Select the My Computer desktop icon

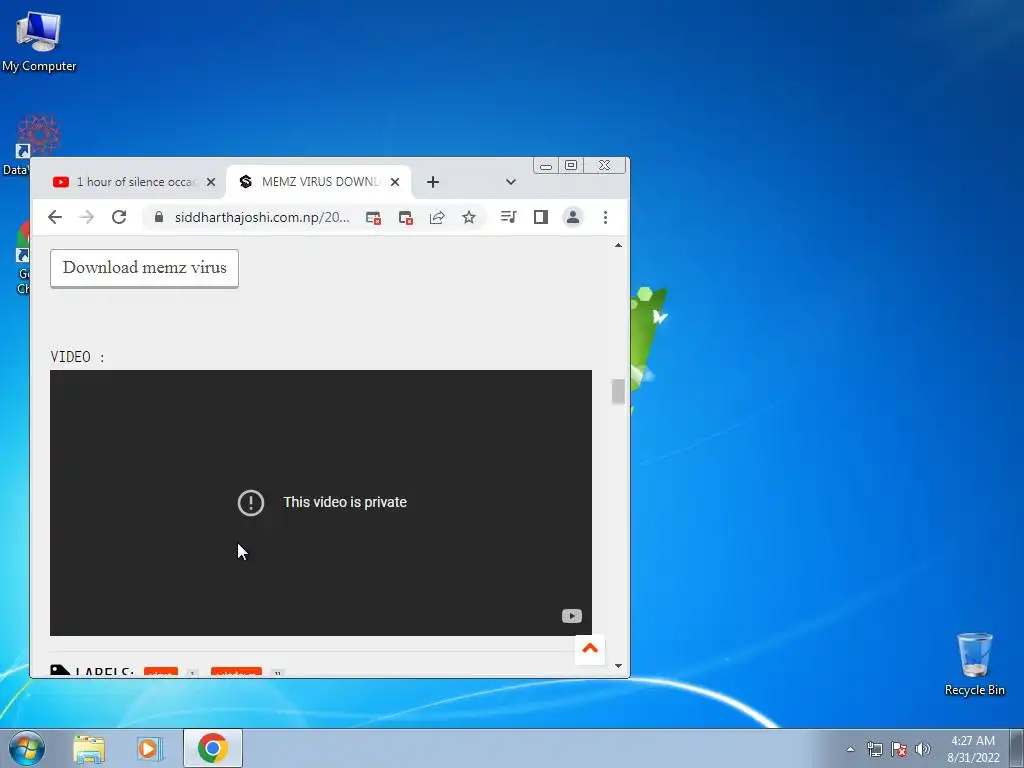pos(39,42)
